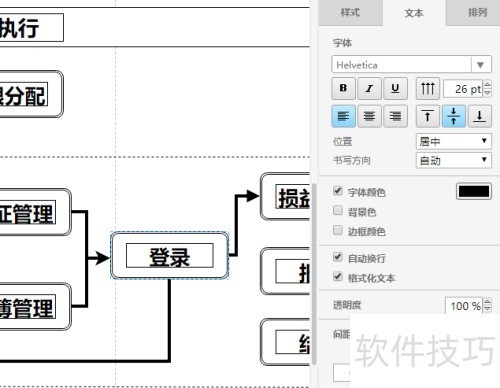
Task: Center-align text horizontally
Action: [x=369, y=116]
